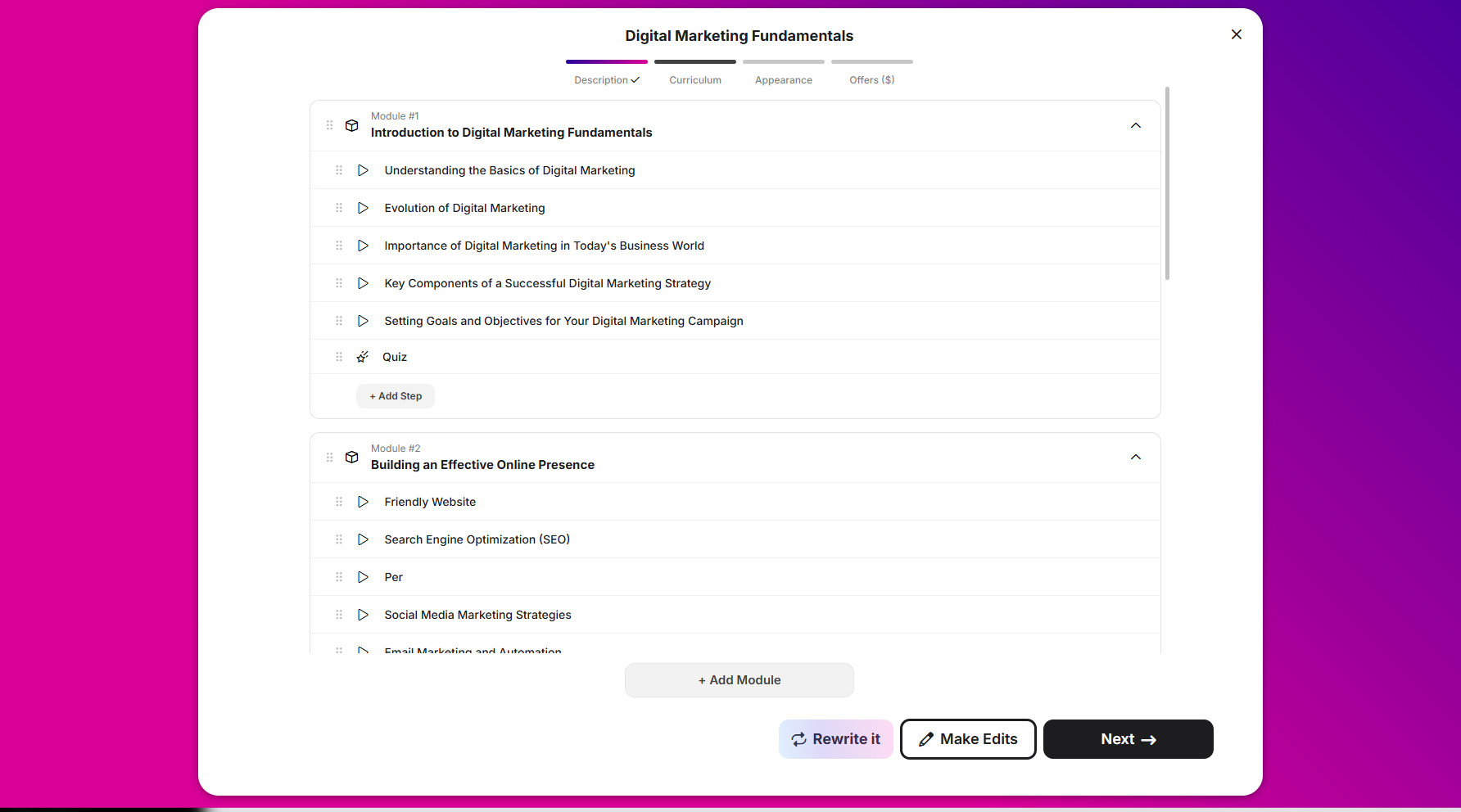Click play icon for Setting Goals and Objectives

click(x=363, y=321)
